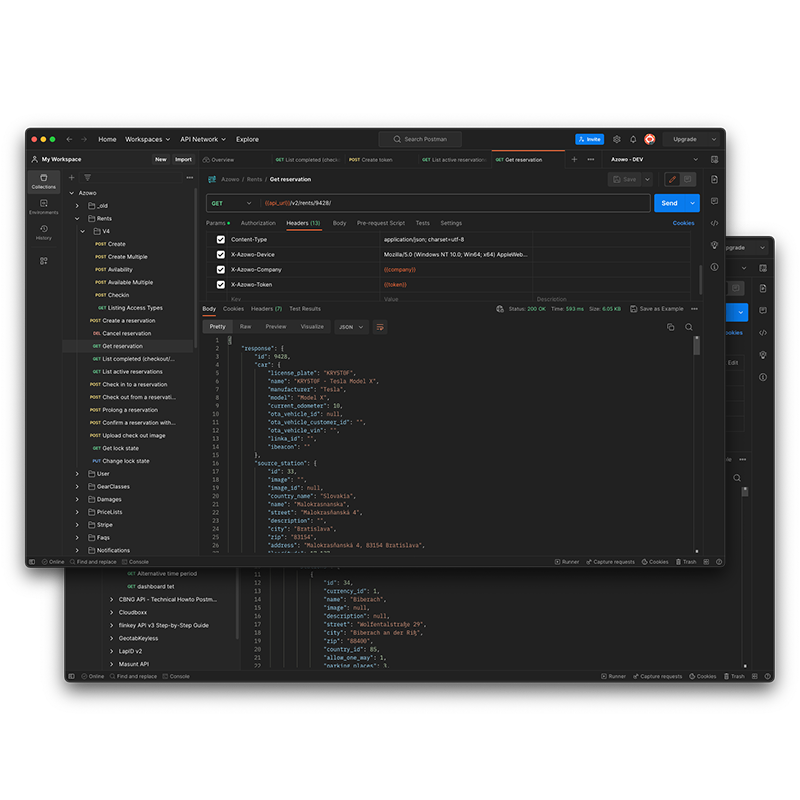Expand the GearClasses folder

(x=77, y=486)
